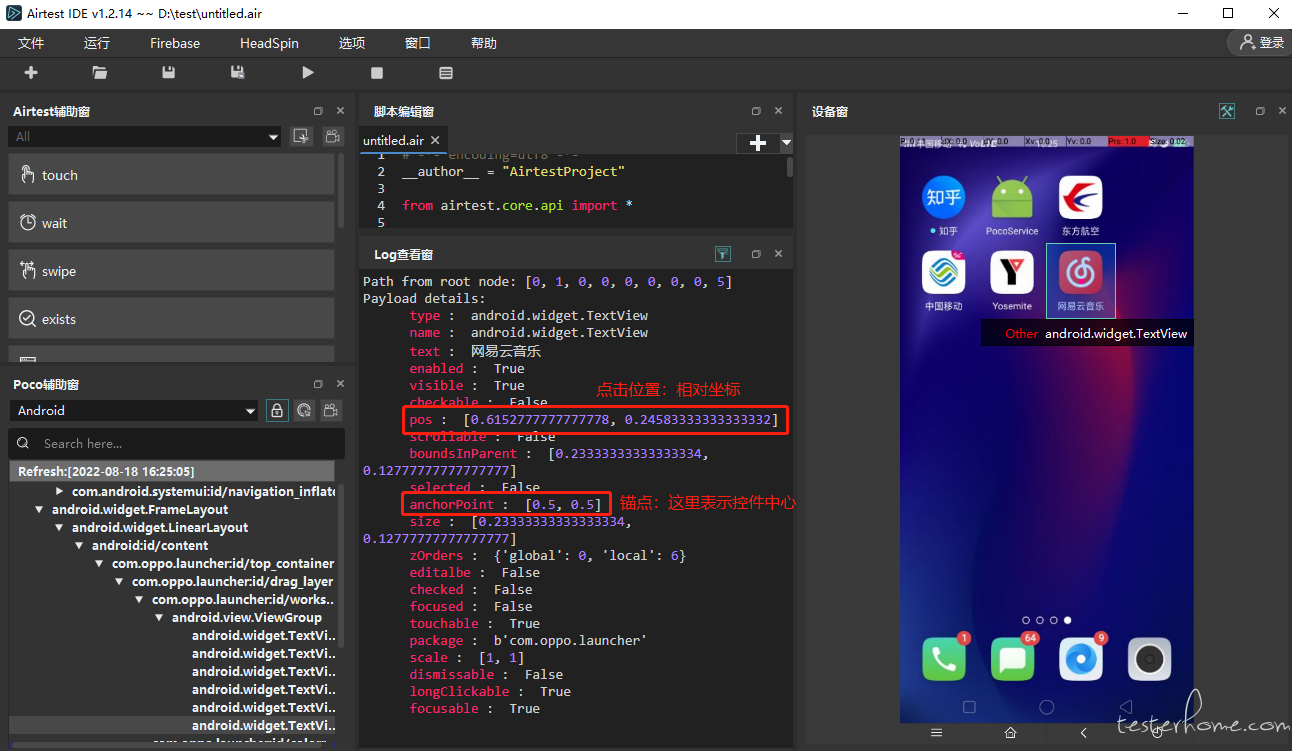Image resolution: width=1292 pixels, height=751 pixels.
Task: Click the device tools wrench icon
Action: [x=1227, y=111]
